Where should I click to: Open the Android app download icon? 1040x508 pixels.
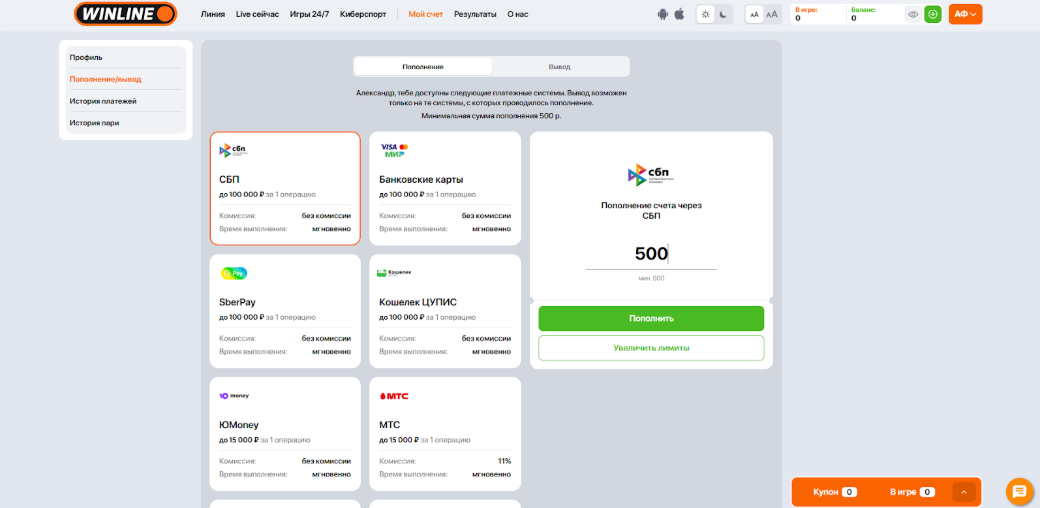coord(662,14)
